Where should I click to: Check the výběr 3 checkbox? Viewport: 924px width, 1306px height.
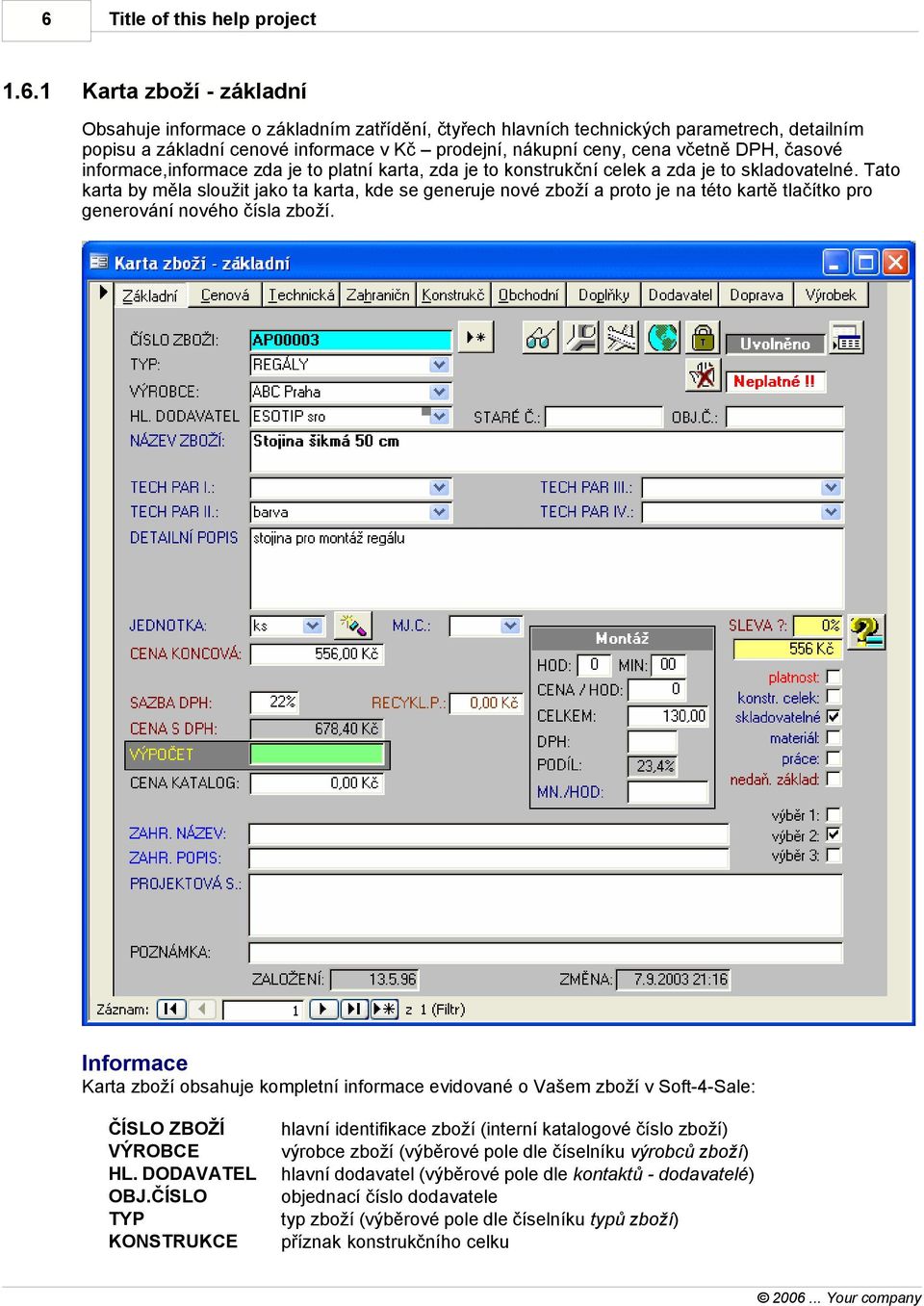834,855
